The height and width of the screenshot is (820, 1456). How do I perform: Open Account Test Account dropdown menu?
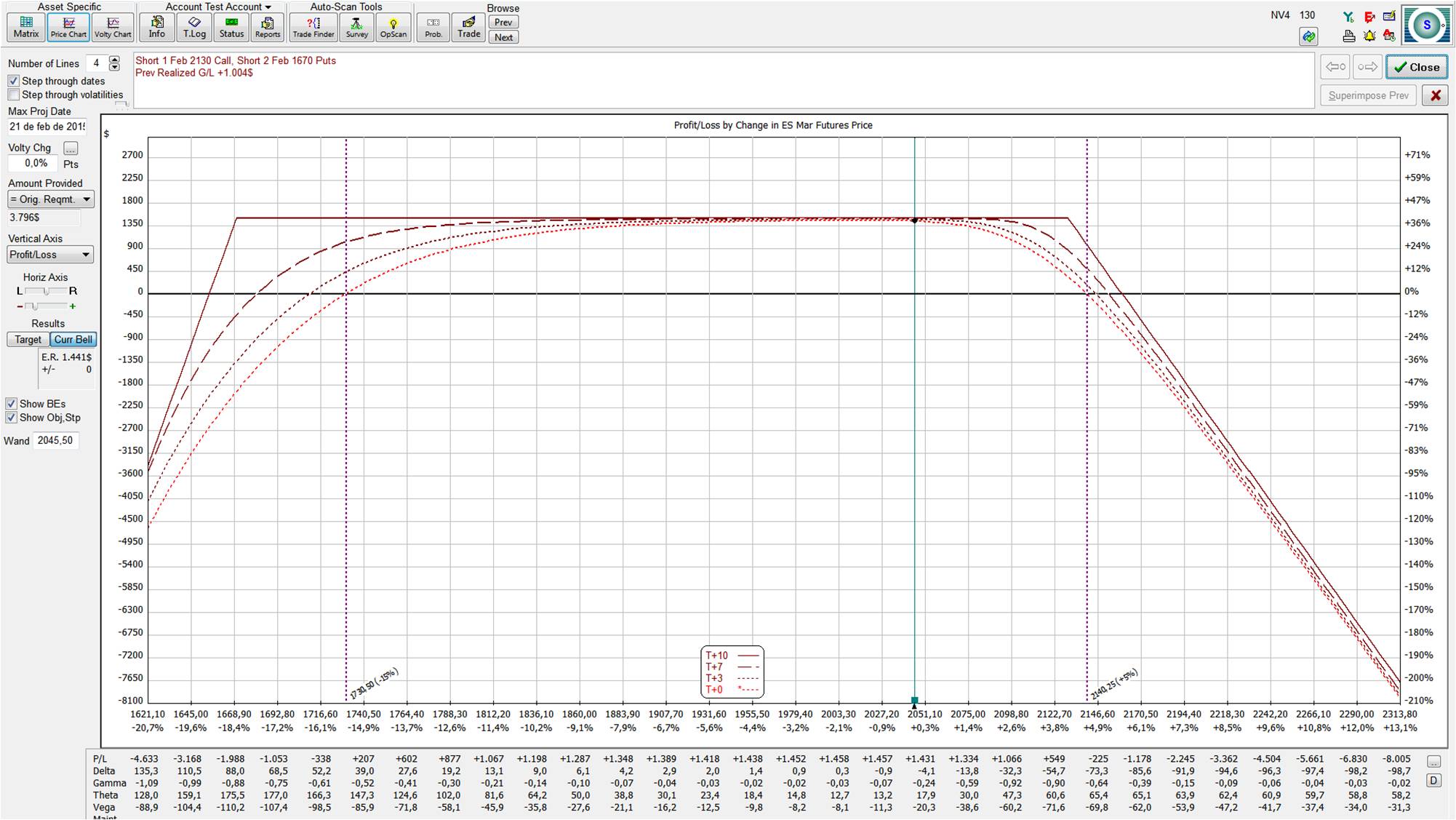[217, 7]
